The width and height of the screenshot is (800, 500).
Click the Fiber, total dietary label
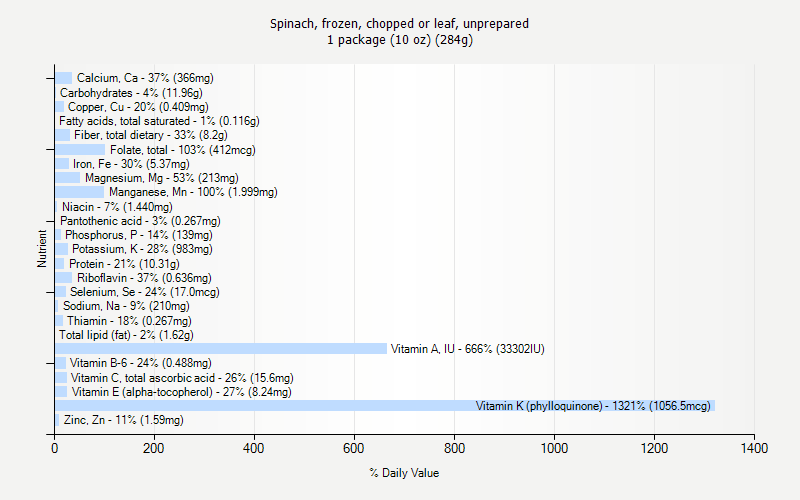150,135
